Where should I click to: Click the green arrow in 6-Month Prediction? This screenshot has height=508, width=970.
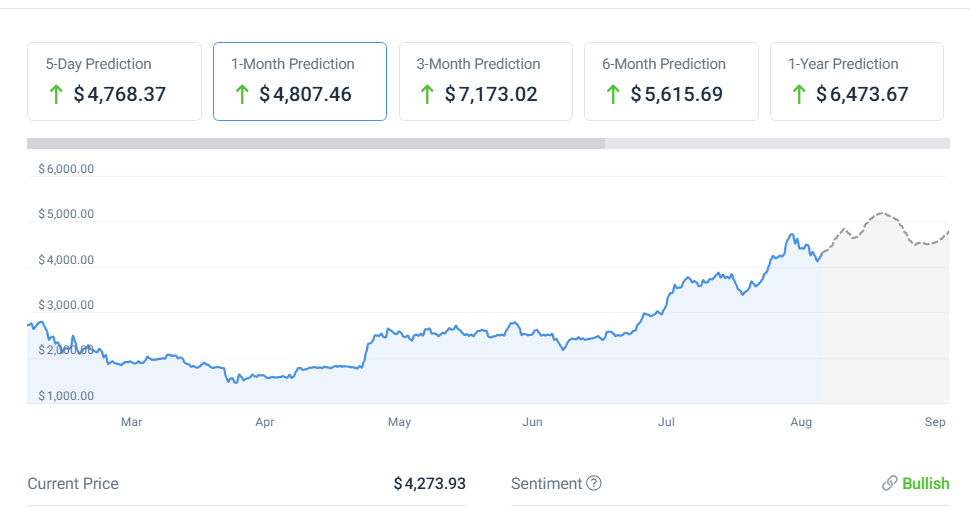coord(613,95)
